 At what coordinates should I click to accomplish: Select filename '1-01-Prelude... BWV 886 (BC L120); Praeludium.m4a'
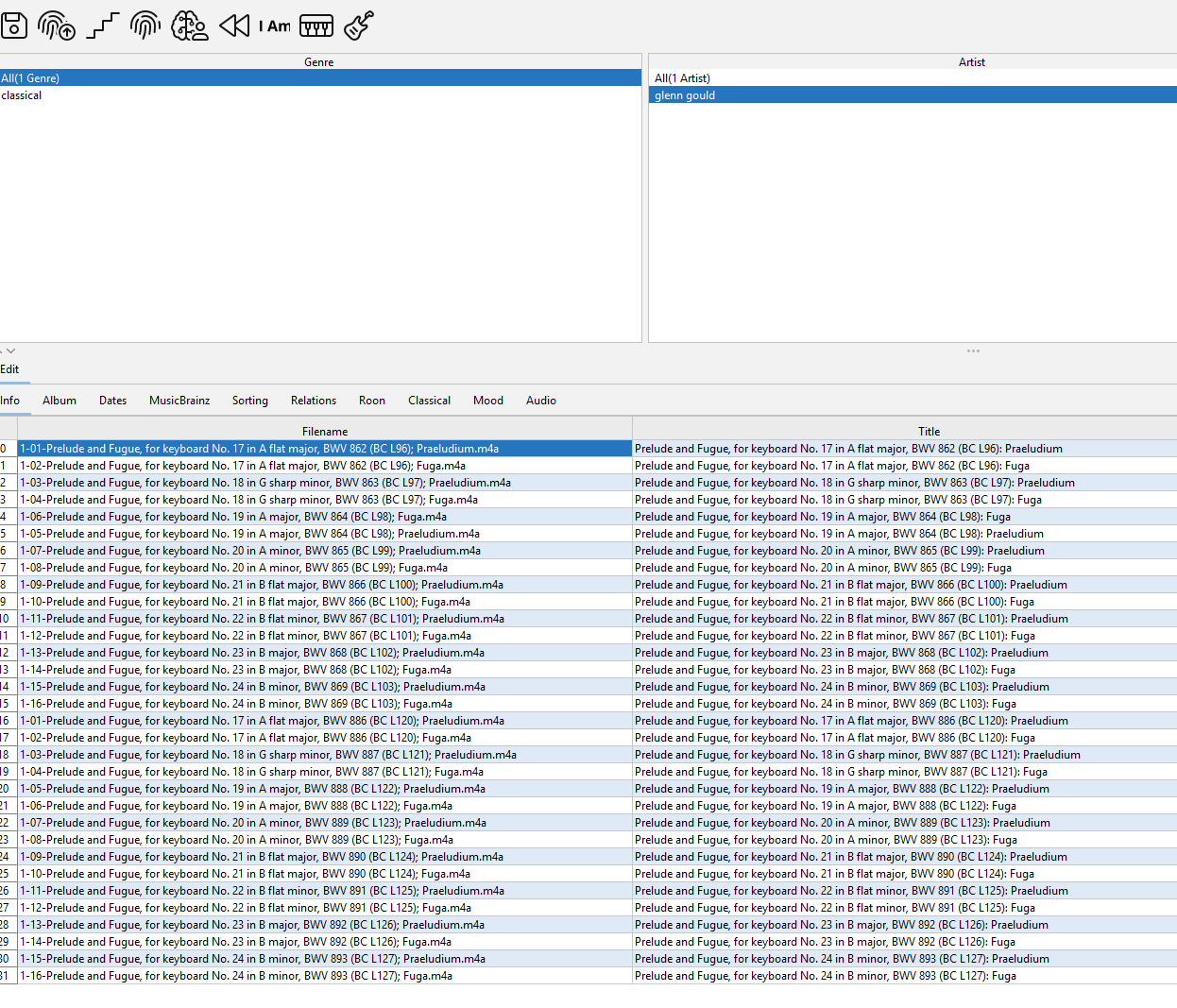tap(325, 721)
